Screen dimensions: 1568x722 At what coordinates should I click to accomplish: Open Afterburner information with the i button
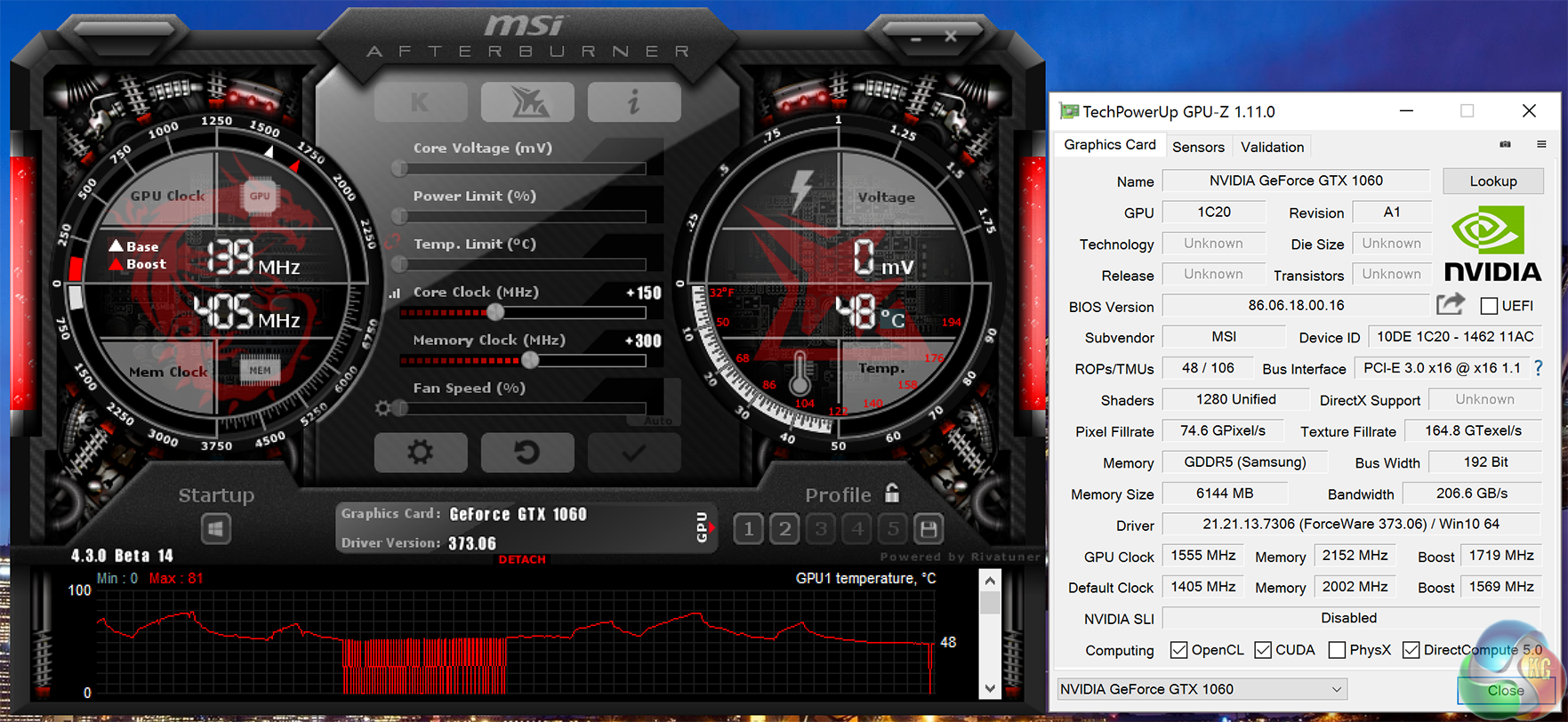634,102
